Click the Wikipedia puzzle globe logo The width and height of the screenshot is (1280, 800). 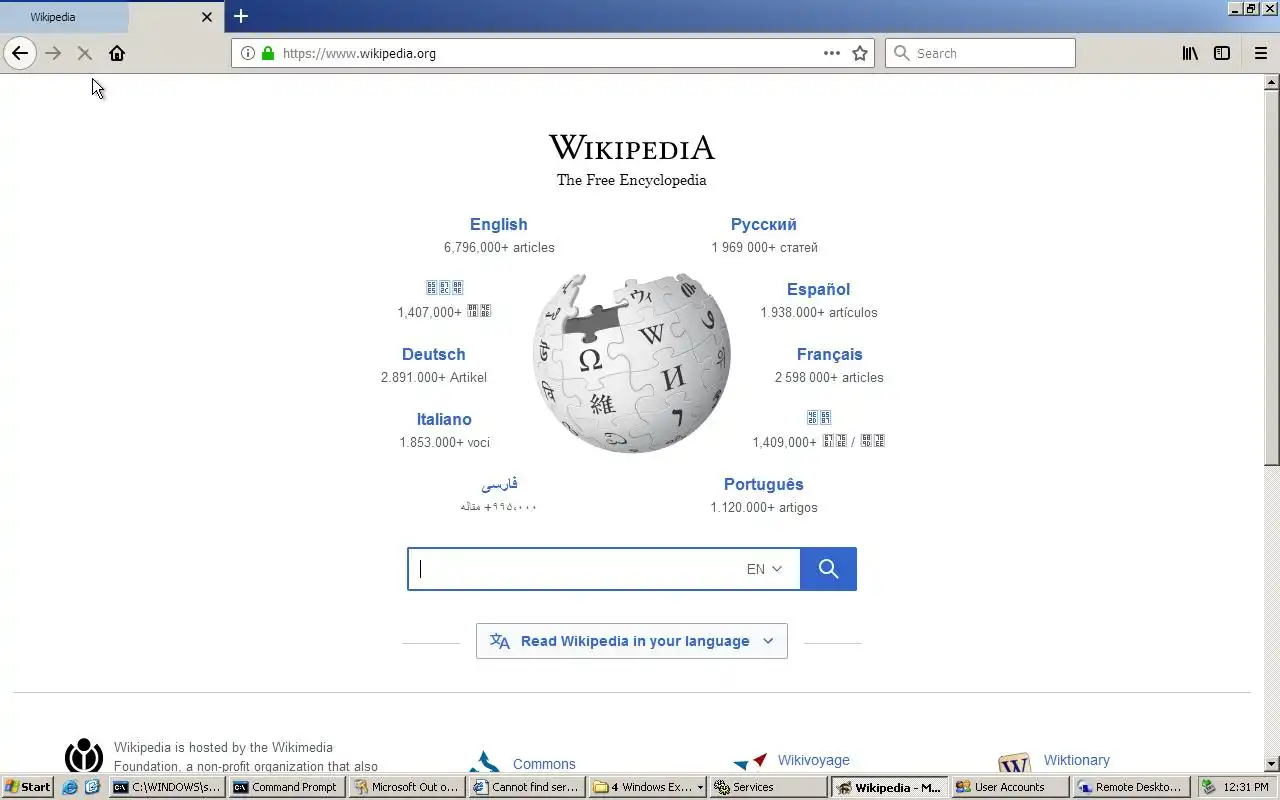[x=632, y=363]
